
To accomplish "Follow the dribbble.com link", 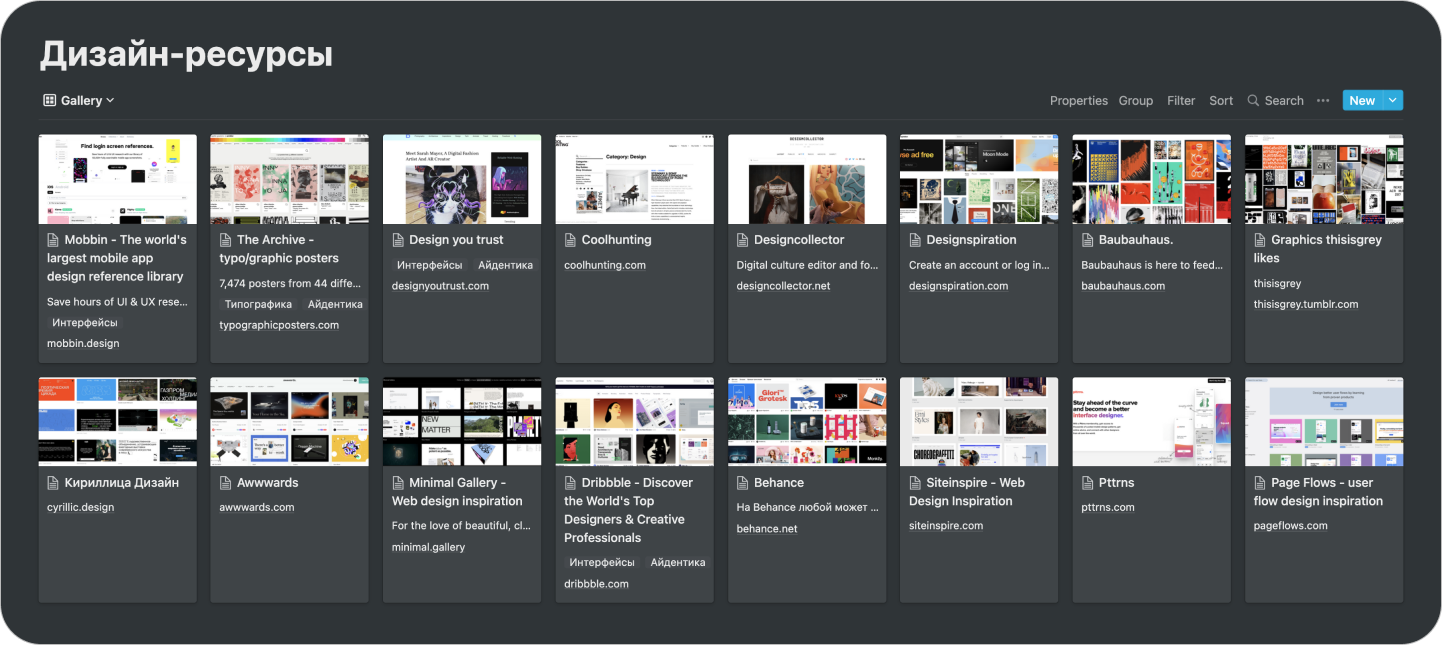I will tap(596, 584).
